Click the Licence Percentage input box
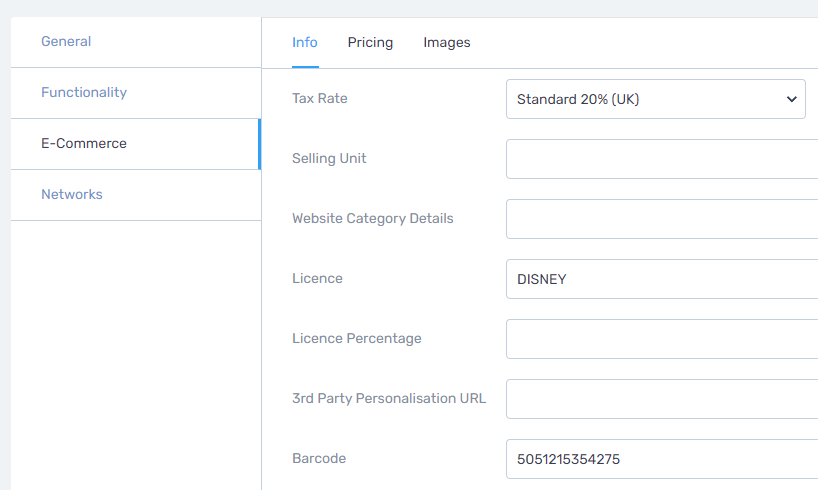The width and height of the screenshot is (818, 490). coord(662,339)
